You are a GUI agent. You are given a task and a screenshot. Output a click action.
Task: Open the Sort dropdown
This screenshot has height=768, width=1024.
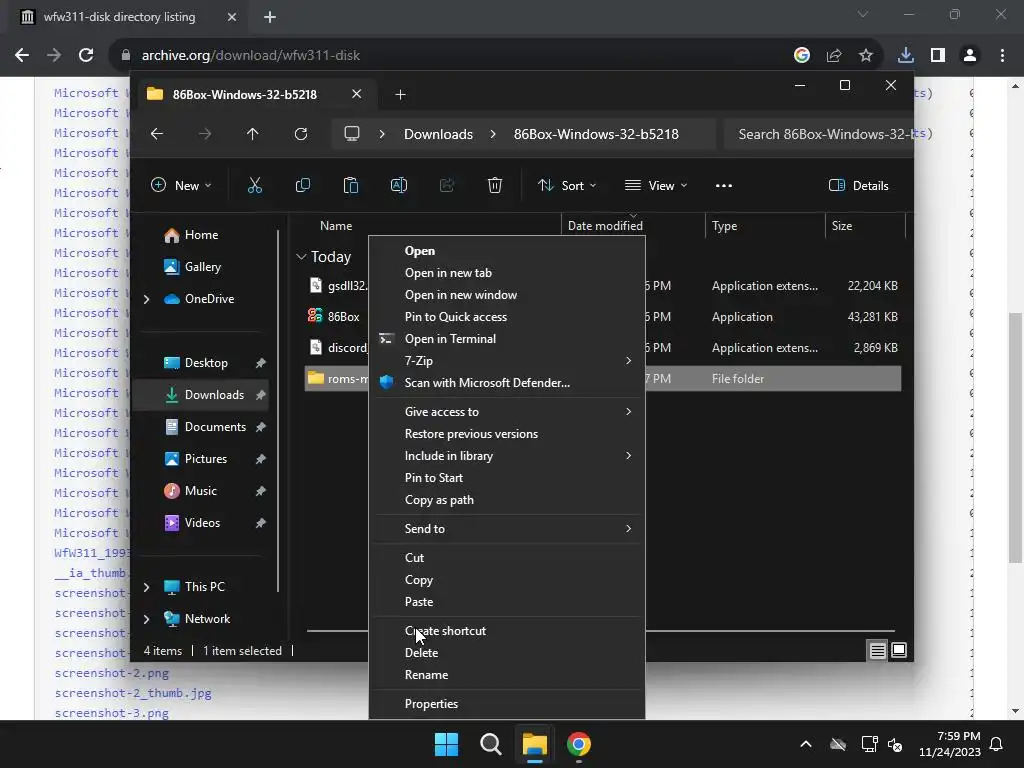(567, 185)
